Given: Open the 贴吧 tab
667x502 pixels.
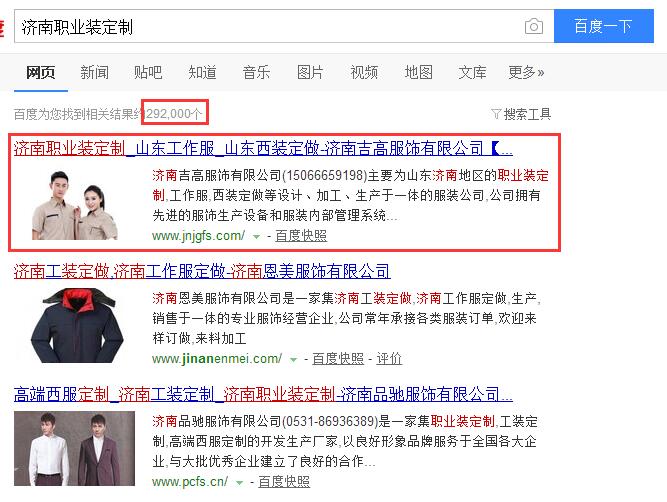Looking at the screenshot, I should (x=148, y=72).
